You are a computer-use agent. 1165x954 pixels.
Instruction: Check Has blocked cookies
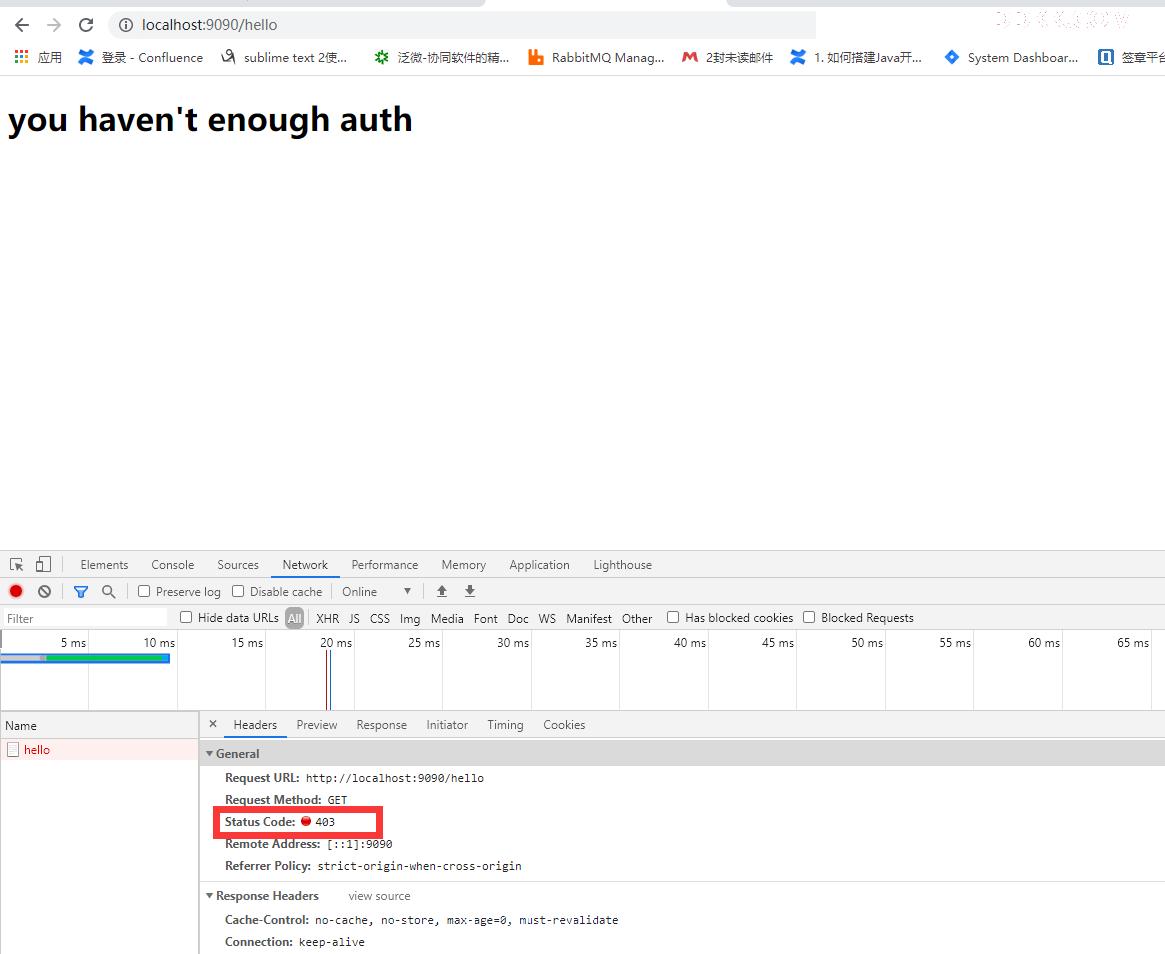click(x=673, y=617)
